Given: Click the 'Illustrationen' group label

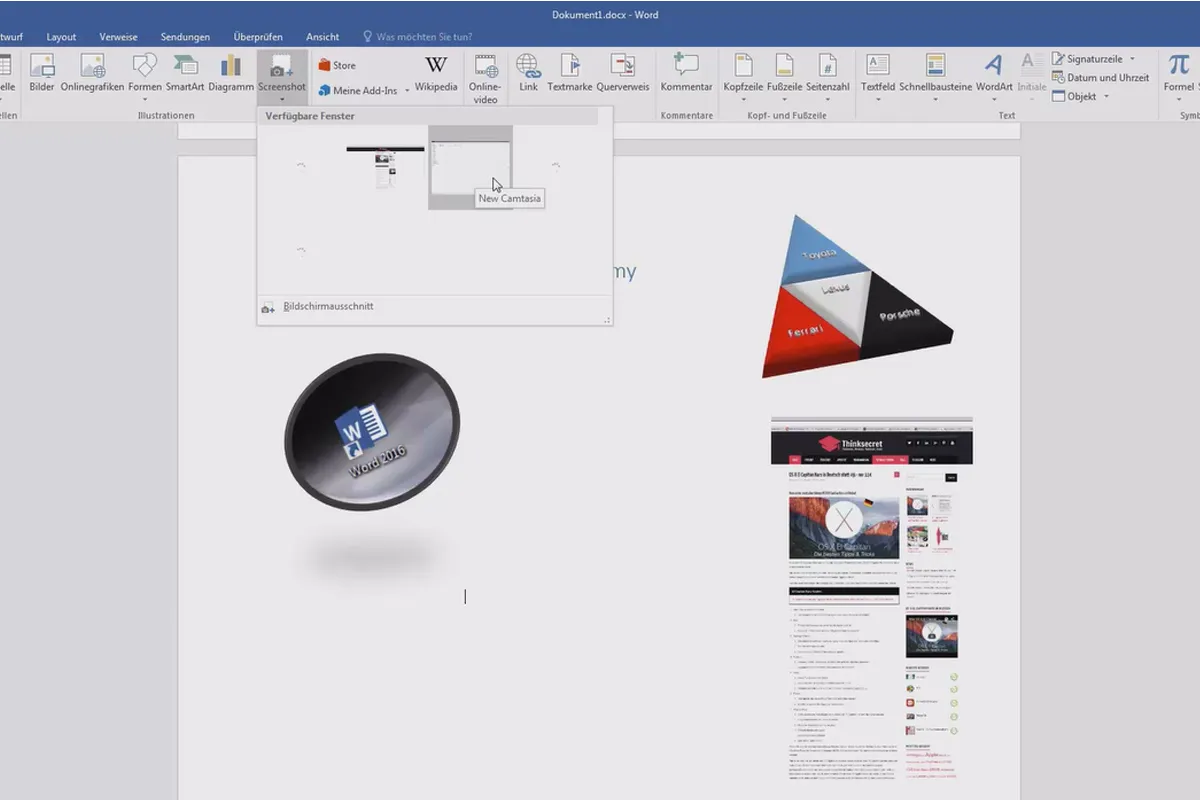Looking at the screenshot, I should 166,115.
